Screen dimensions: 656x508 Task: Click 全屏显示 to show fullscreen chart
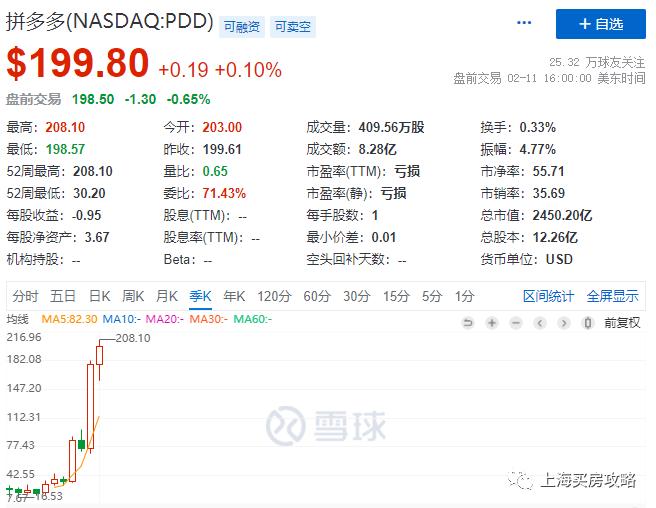point(612,296)
